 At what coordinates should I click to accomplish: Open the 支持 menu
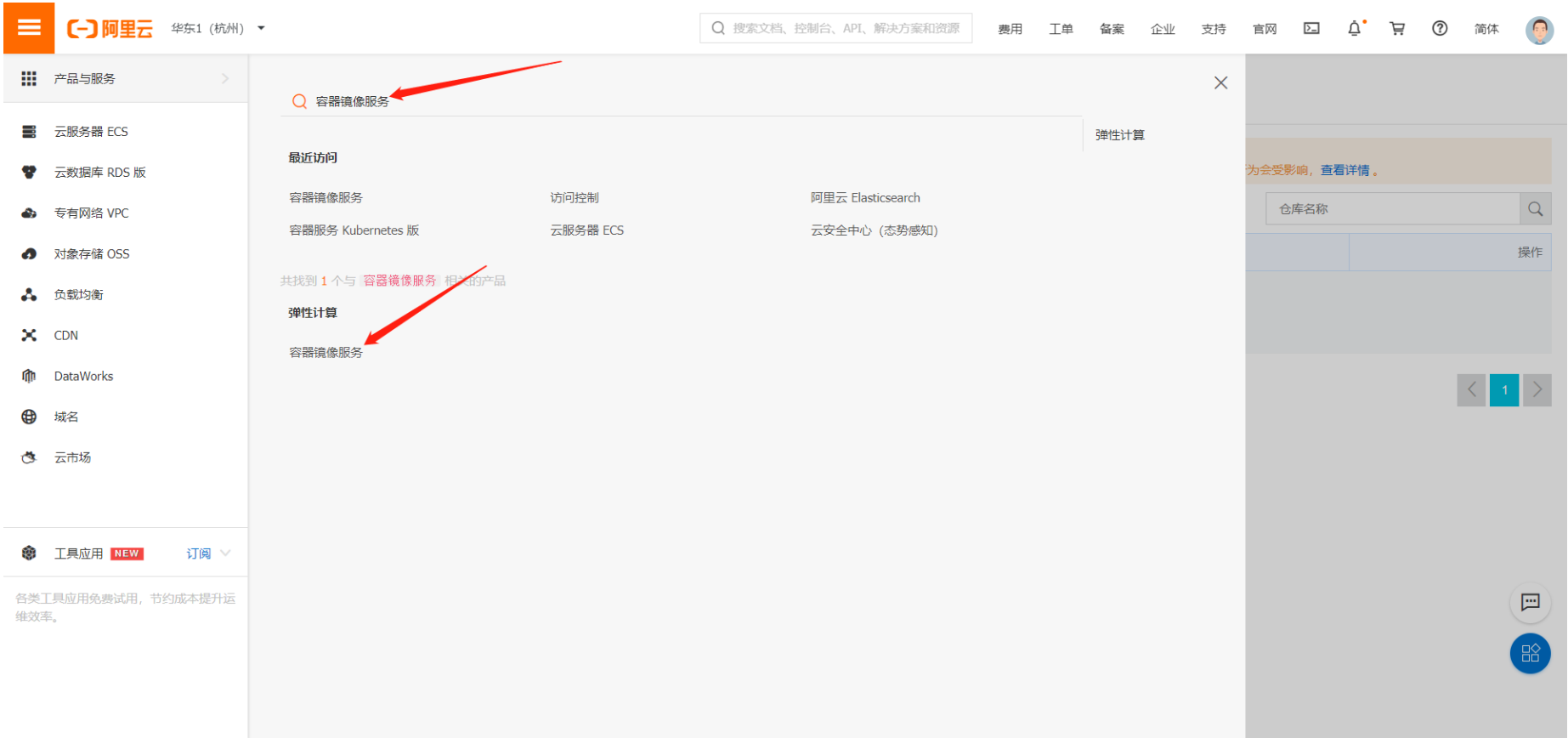point(1214,29)
